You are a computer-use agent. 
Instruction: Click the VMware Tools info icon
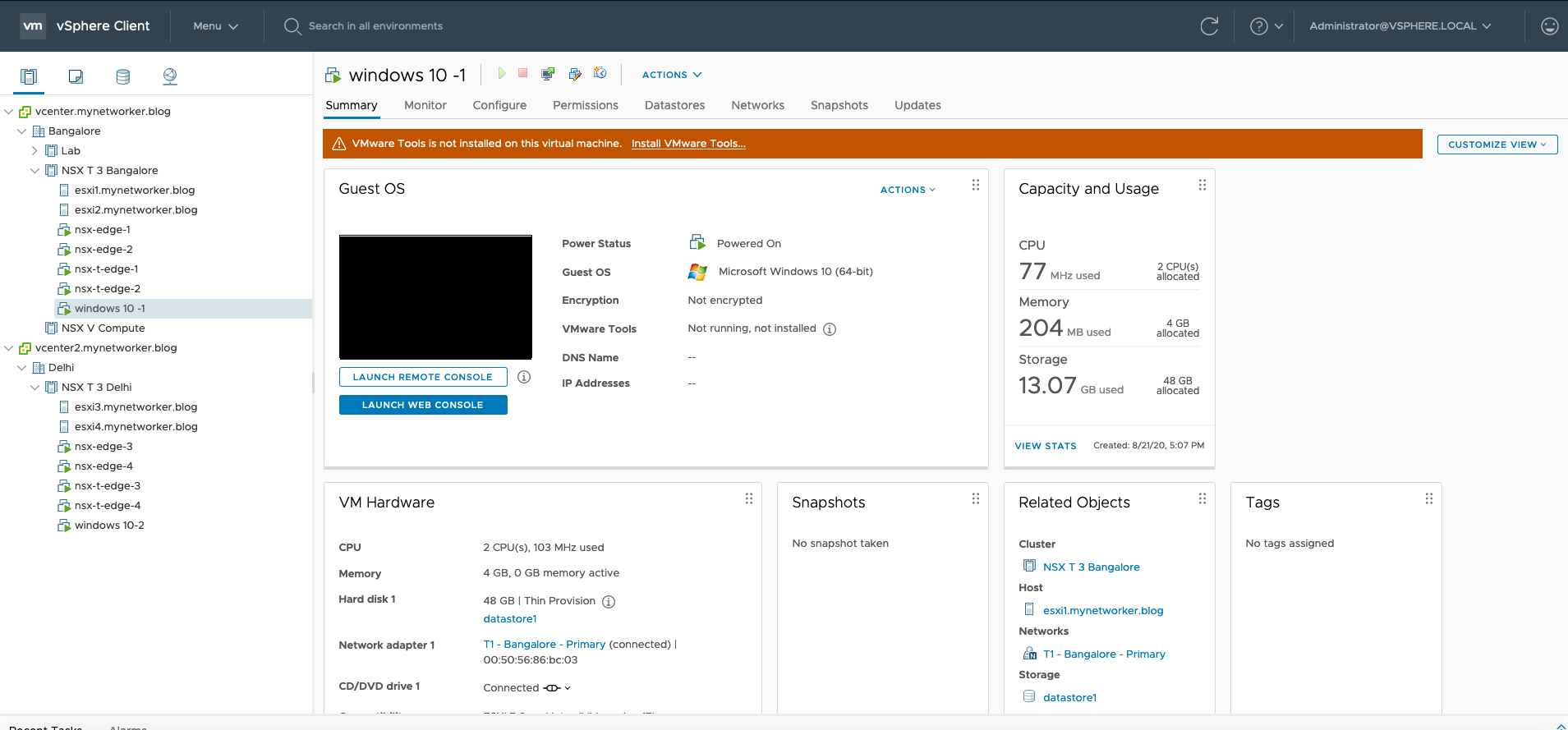[830, 329]
